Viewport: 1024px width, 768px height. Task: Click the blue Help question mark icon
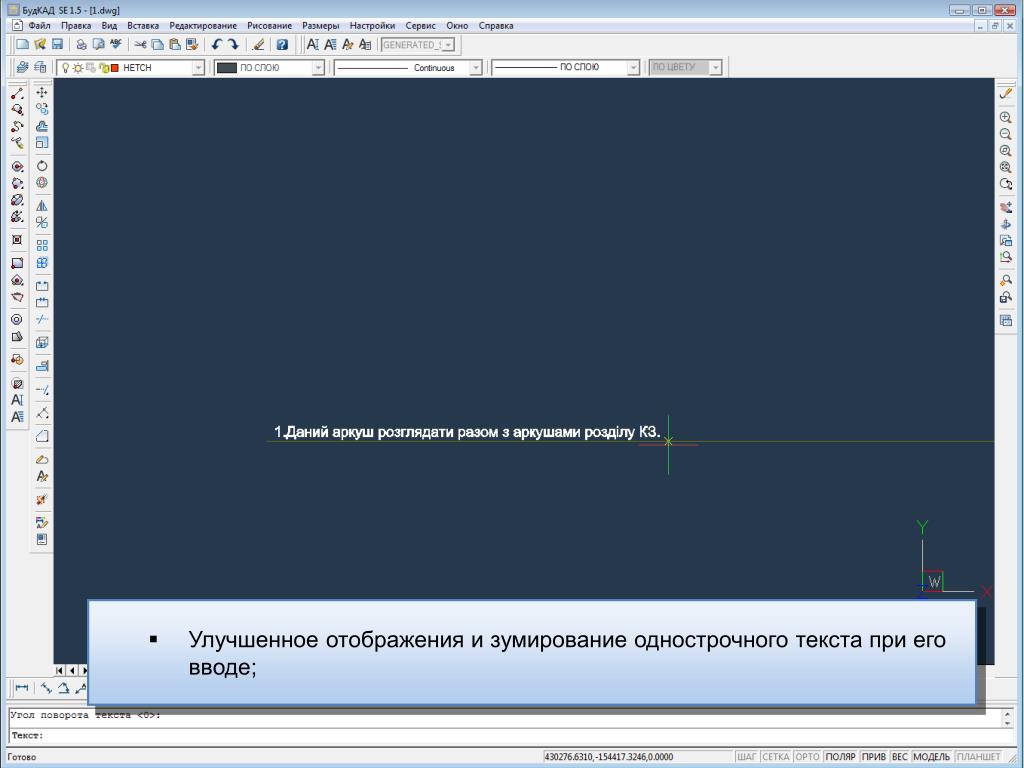[282, 44]
